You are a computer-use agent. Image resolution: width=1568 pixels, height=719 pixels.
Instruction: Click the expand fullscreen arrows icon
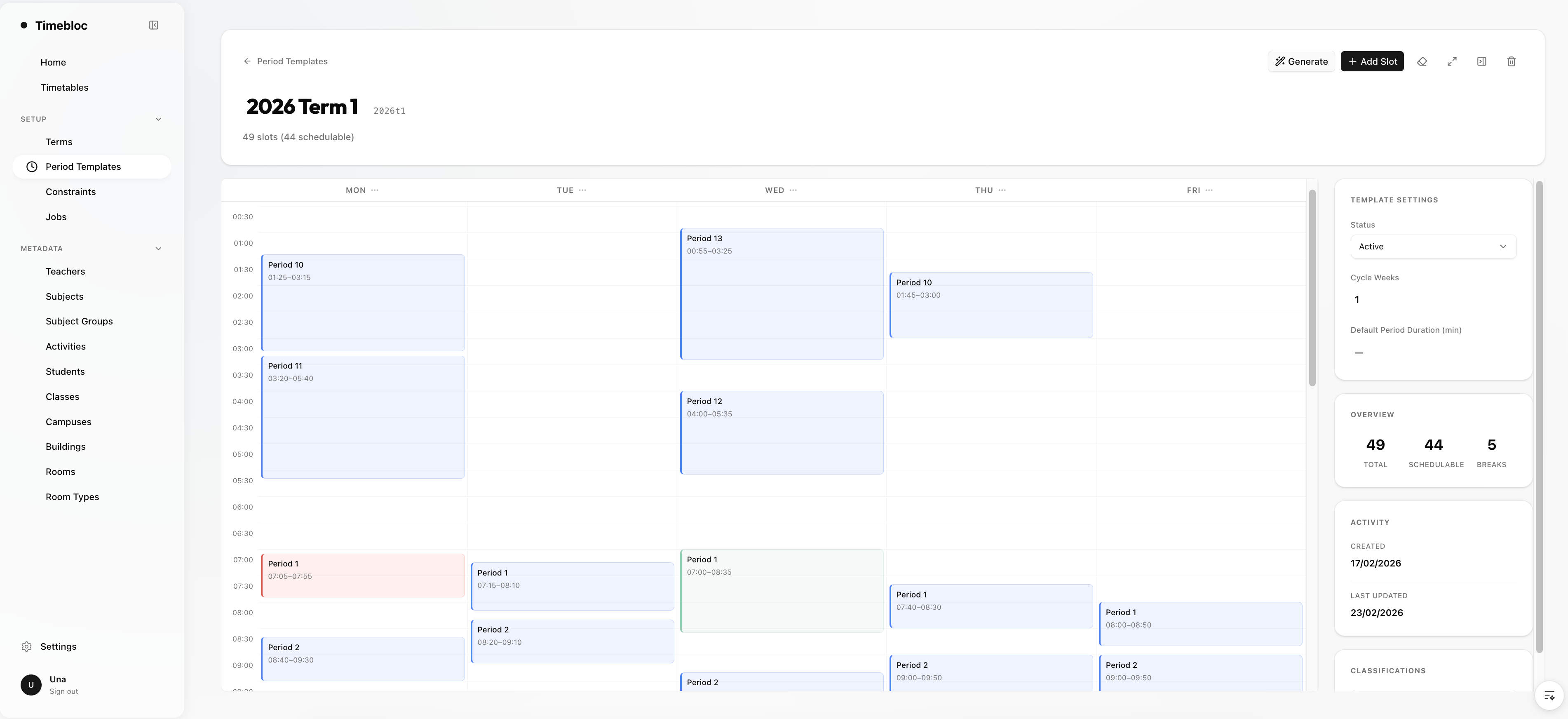1452,61
